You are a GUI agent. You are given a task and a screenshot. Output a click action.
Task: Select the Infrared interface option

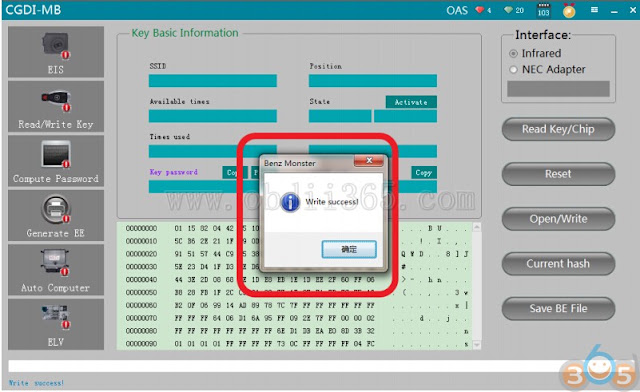(513, 53)
